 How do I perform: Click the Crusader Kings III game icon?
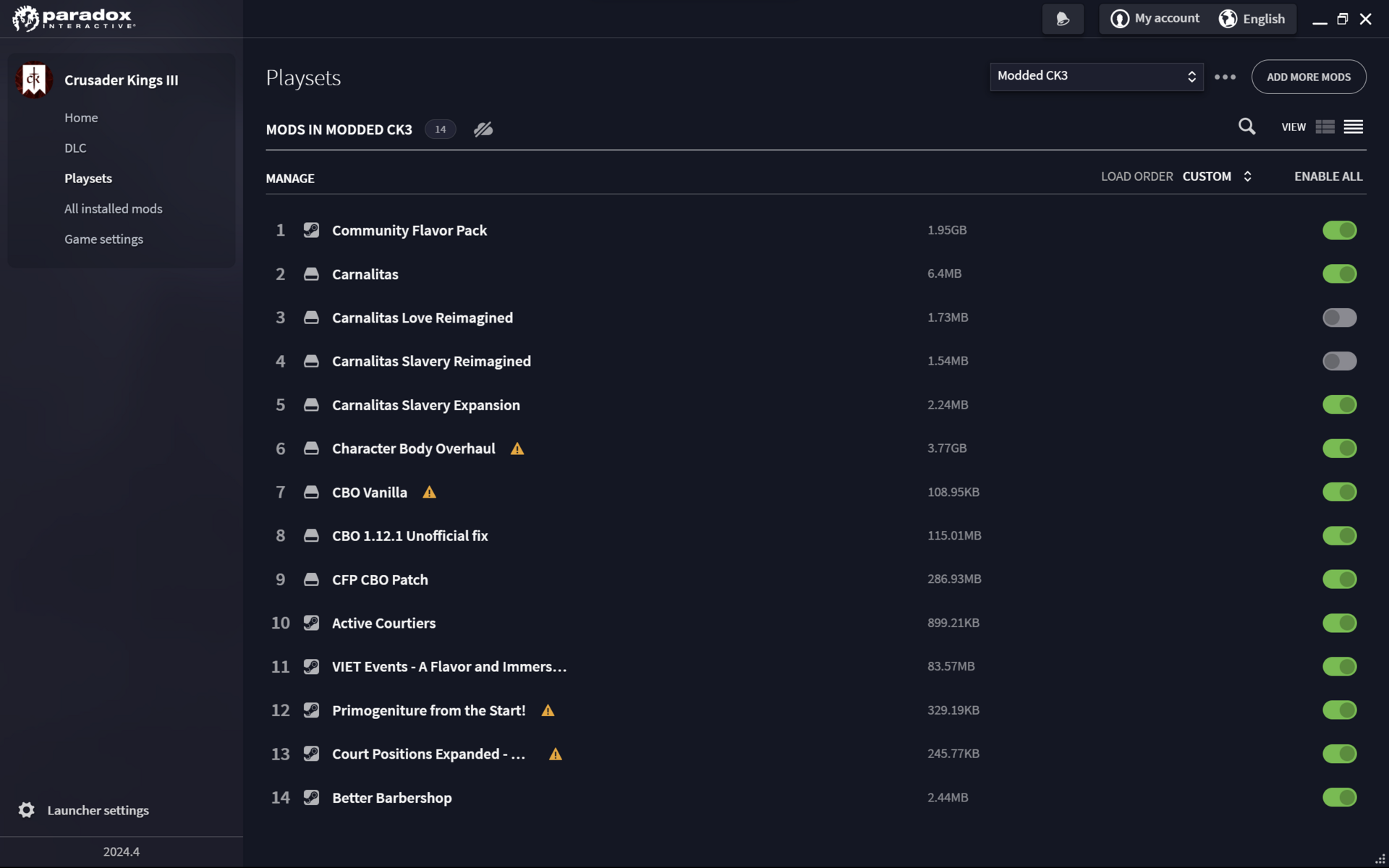[x=33, y=80]
